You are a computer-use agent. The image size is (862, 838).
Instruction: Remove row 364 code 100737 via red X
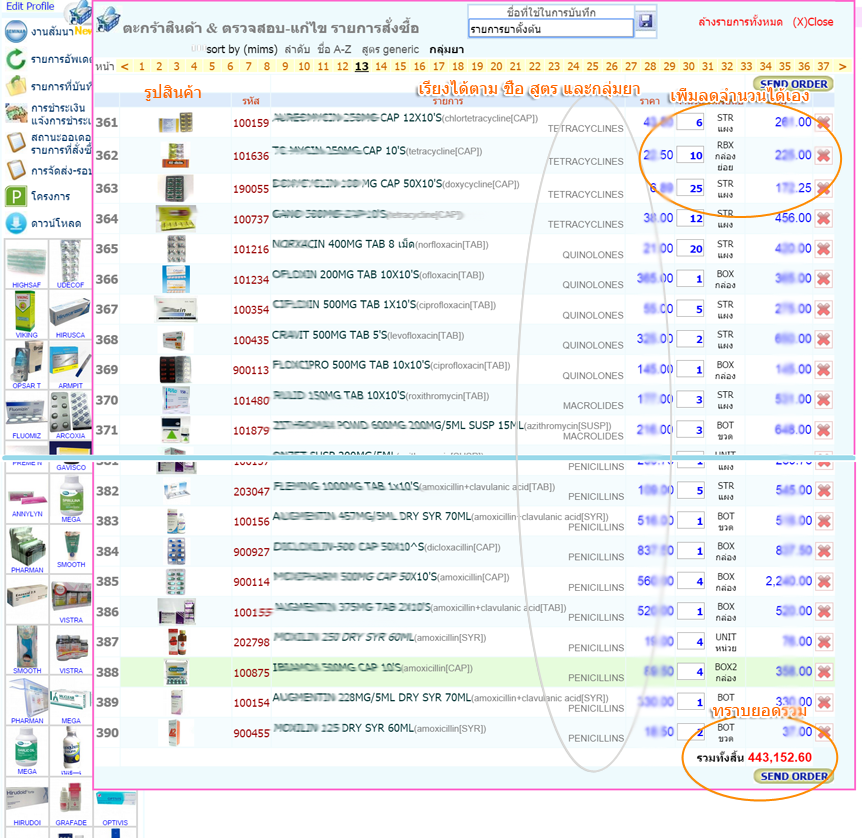click(823, 218)
